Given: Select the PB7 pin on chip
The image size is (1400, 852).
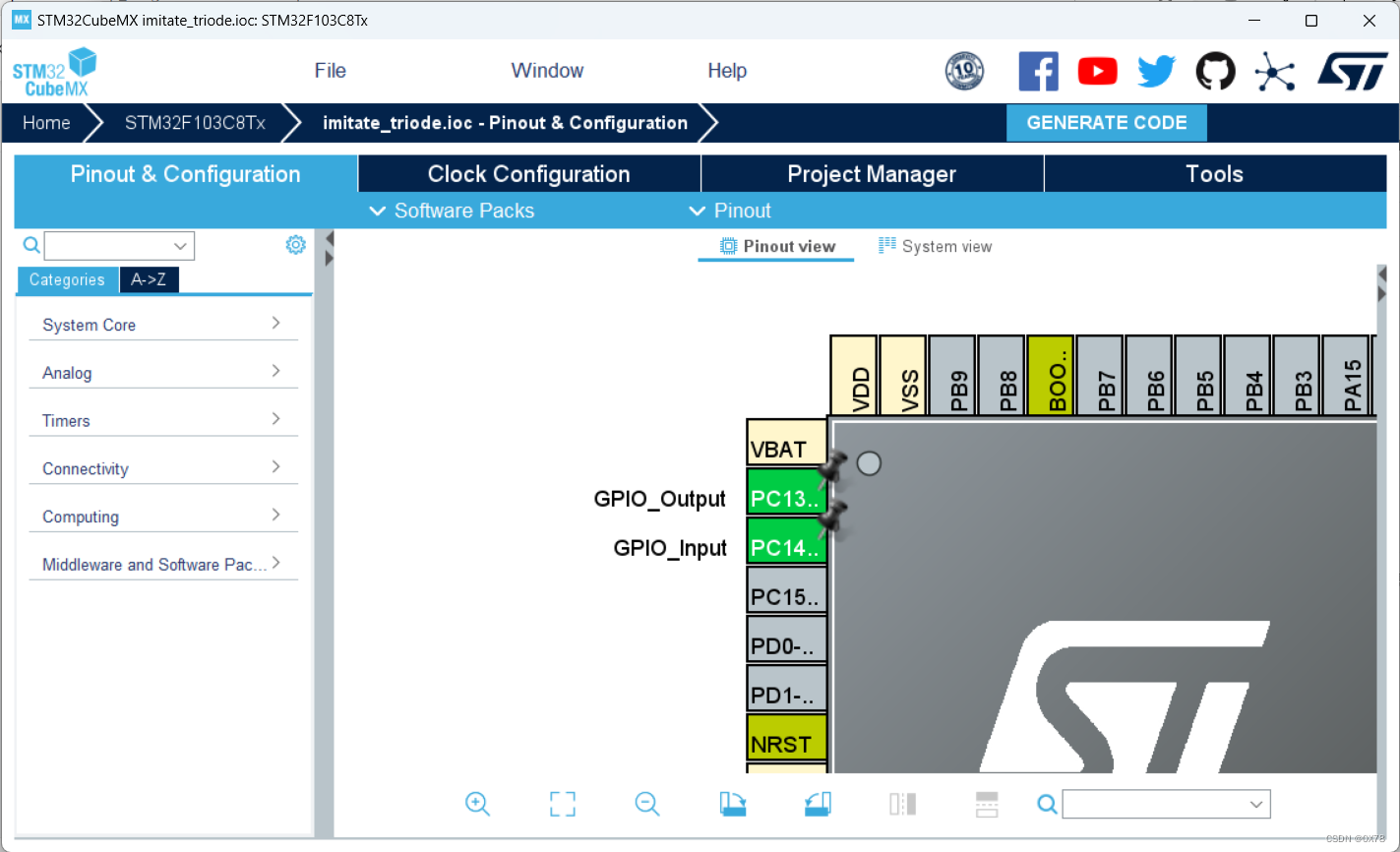Looking at the screenshot, I should 1100,376.
